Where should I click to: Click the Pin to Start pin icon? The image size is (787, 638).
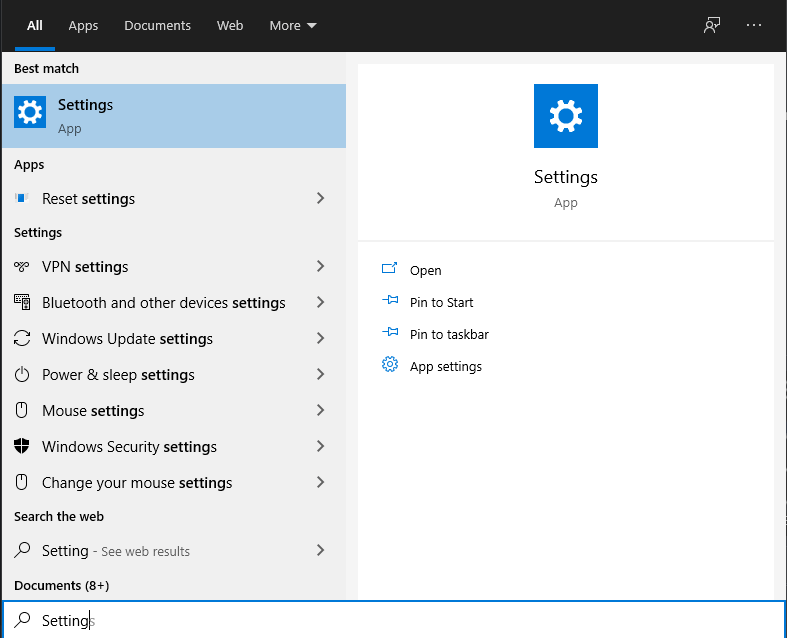390,301
